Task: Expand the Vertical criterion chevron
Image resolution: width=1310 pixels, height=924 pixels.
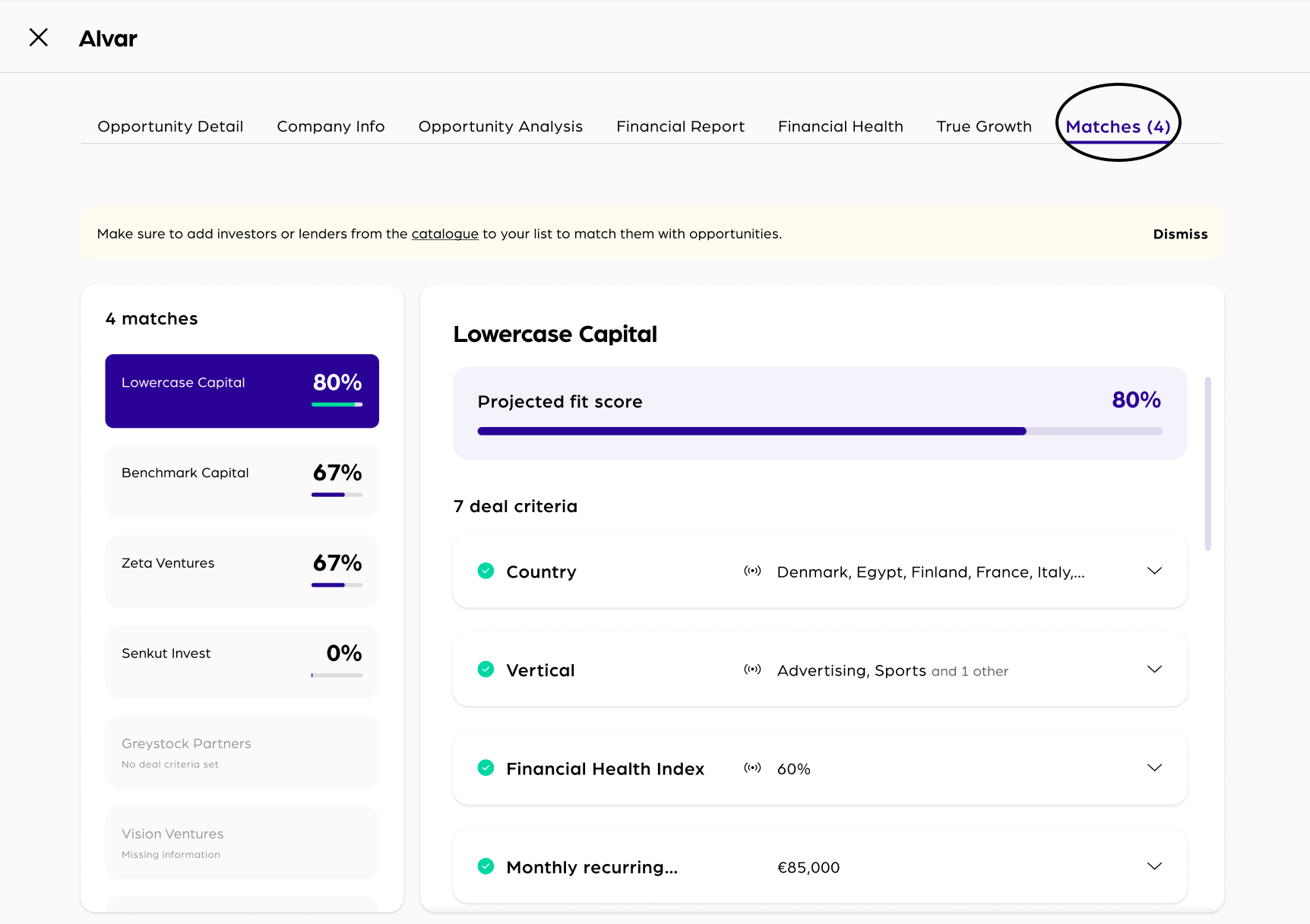Action: [x=1154, y=669]
